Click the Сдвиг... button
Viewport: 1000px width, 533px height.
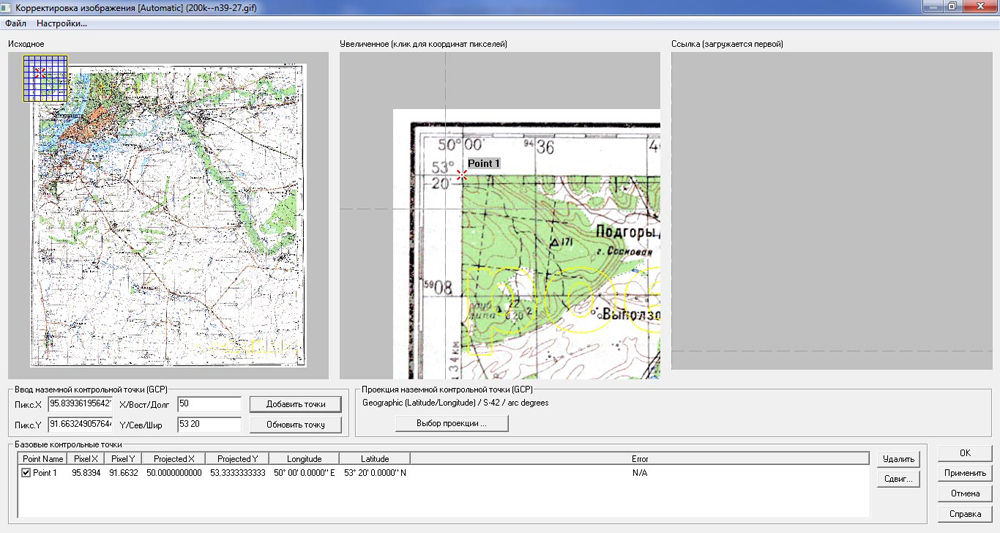click(897, 480)
